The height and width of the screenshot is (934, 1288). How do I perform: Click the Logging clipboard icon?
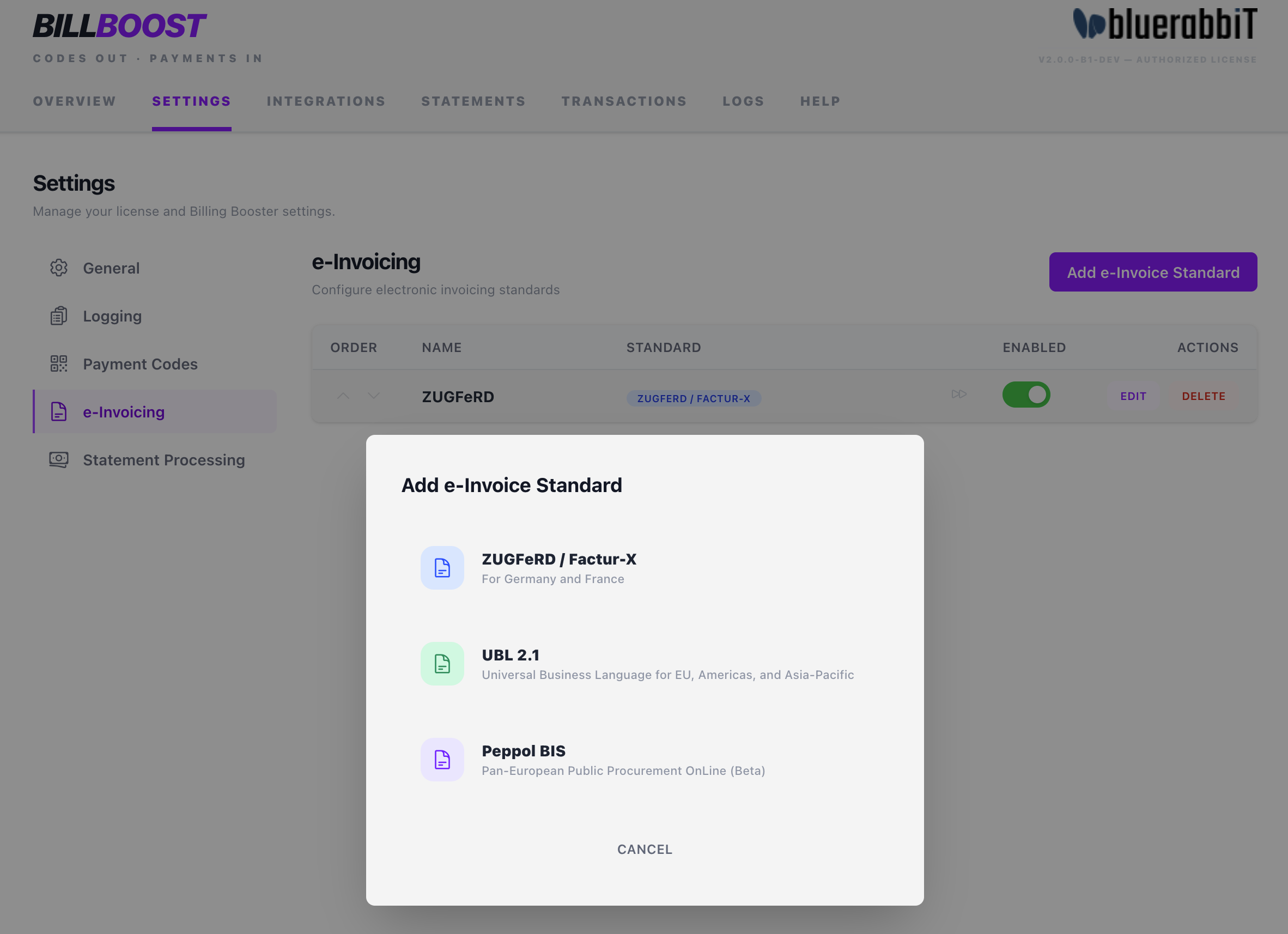coord(58,316)
